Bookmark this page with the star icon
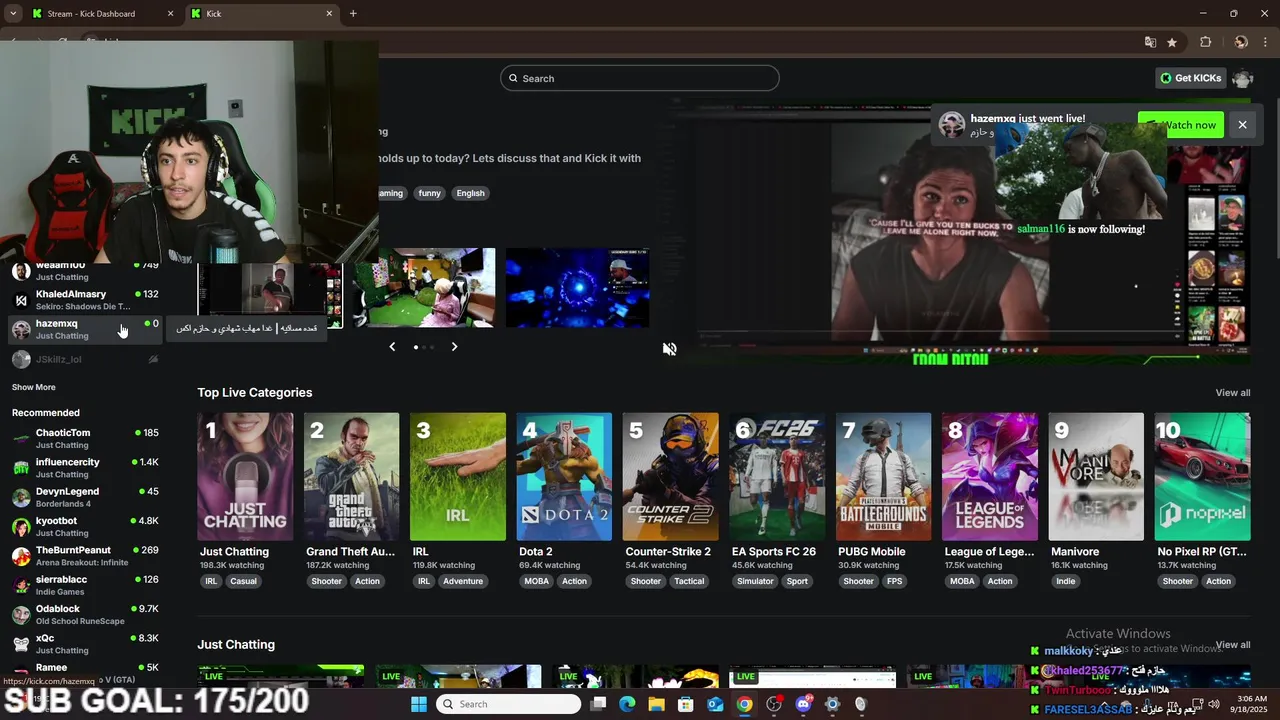This screenshot has height=720, width=1280. 1172,42
